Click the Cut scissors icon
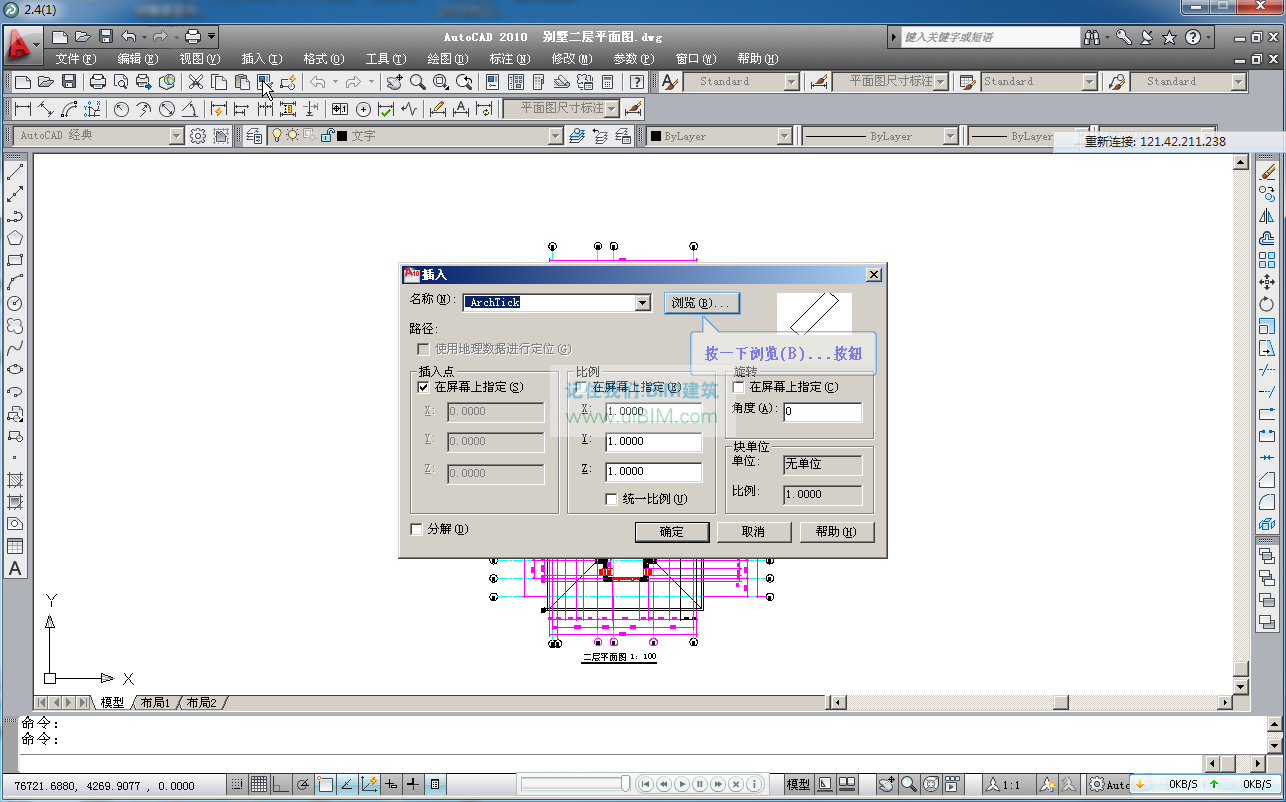The height and width of the screenshot is (802, 1286). [196, 82]
